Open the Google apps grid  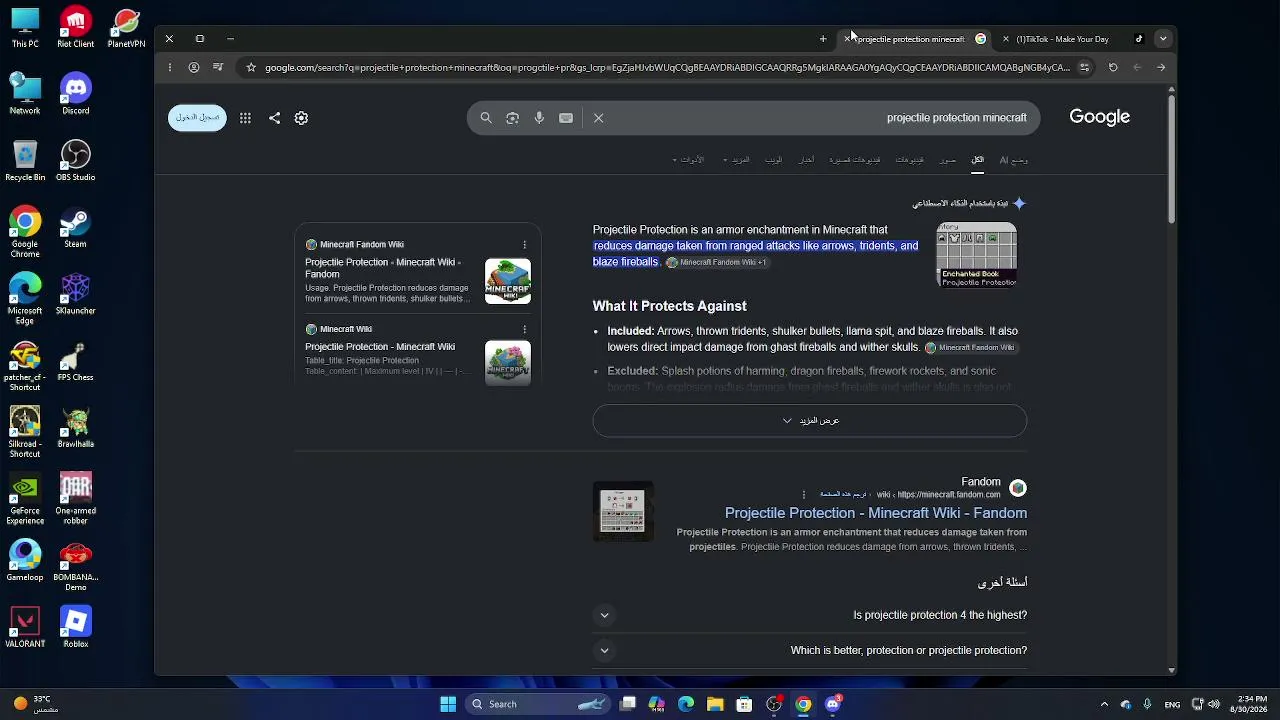click(x=245, y=118)
